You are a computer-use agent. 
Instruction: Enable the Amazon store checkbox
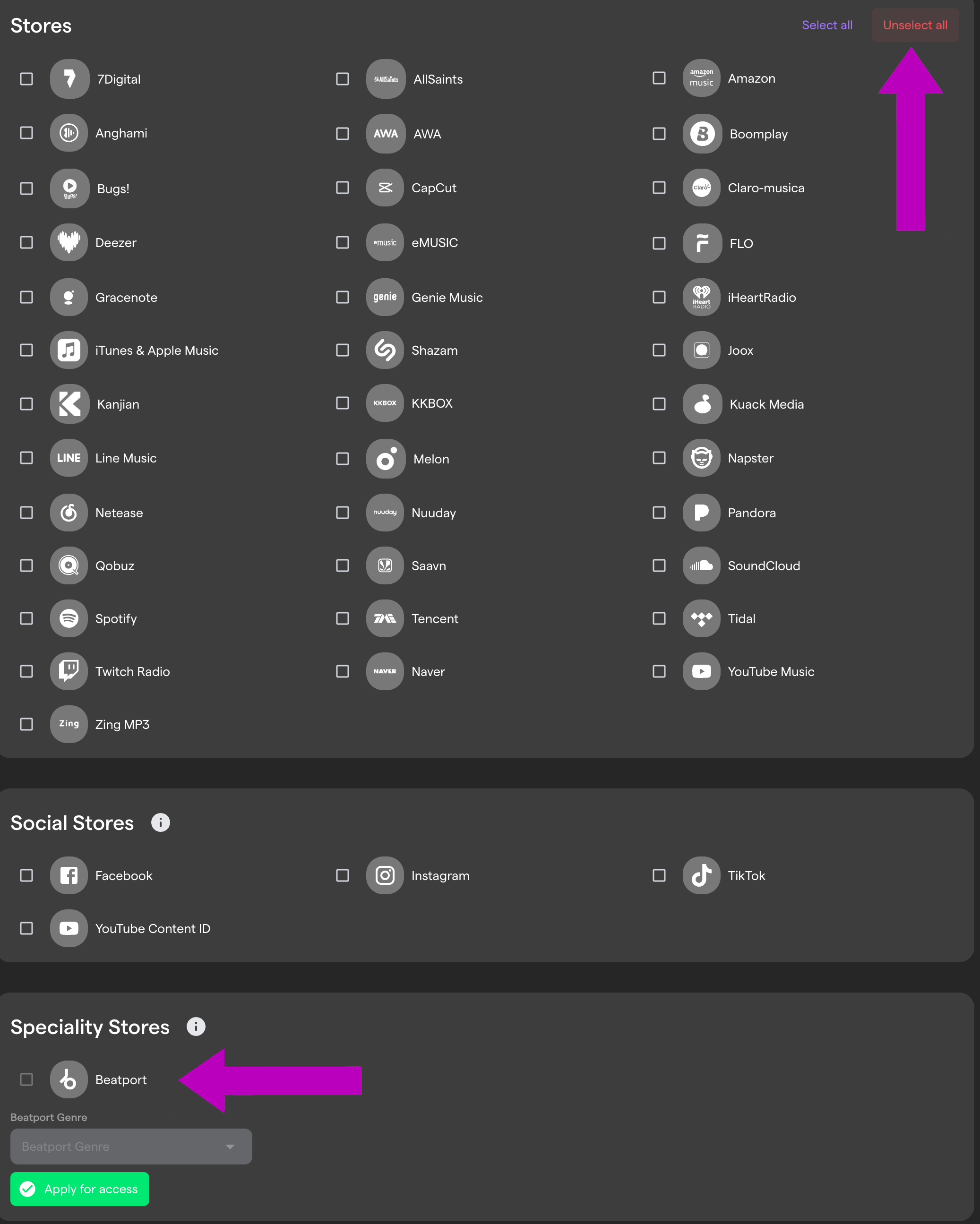tap(659, 78)
